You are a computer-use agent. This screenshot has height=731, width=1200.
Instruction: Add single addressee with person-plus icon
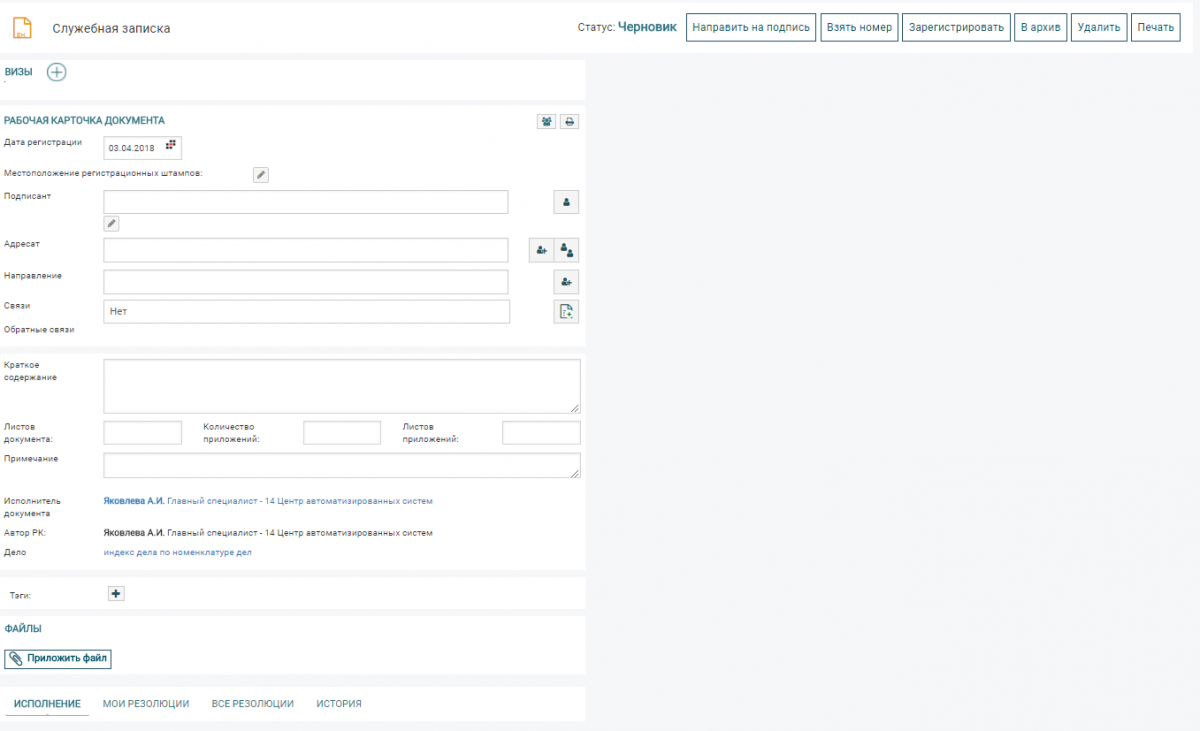coord(542,250)
